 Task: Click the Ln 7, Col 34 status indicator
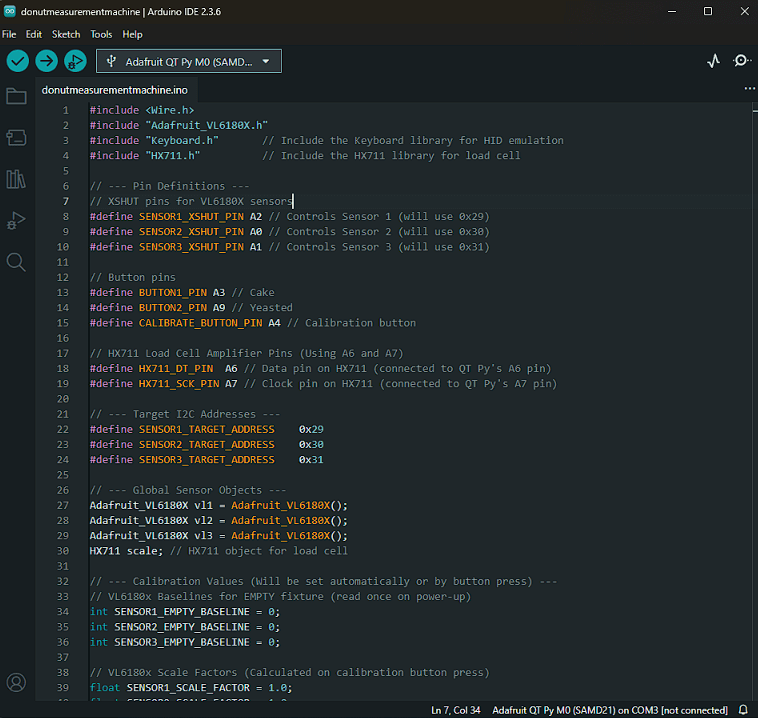(455, 710)
